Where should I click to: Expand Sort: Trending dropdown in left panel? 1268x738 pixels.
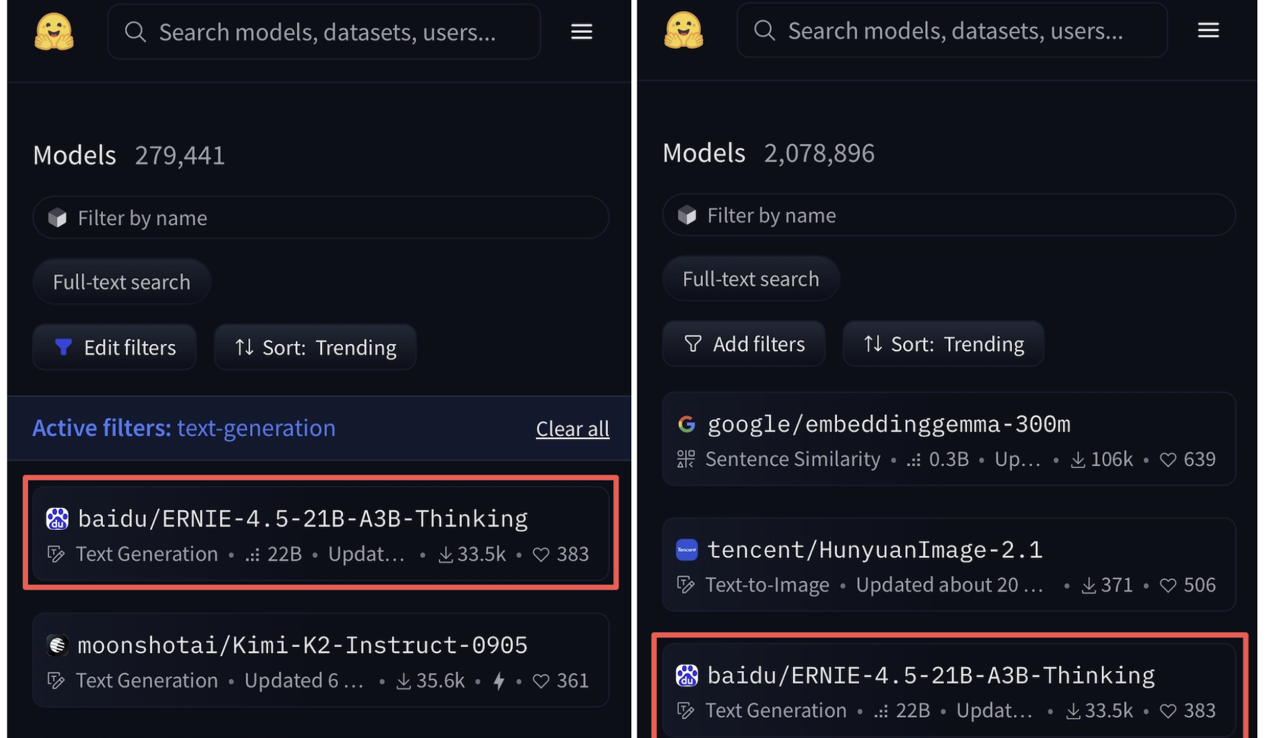pyautogui.click(x=315, y=347)
